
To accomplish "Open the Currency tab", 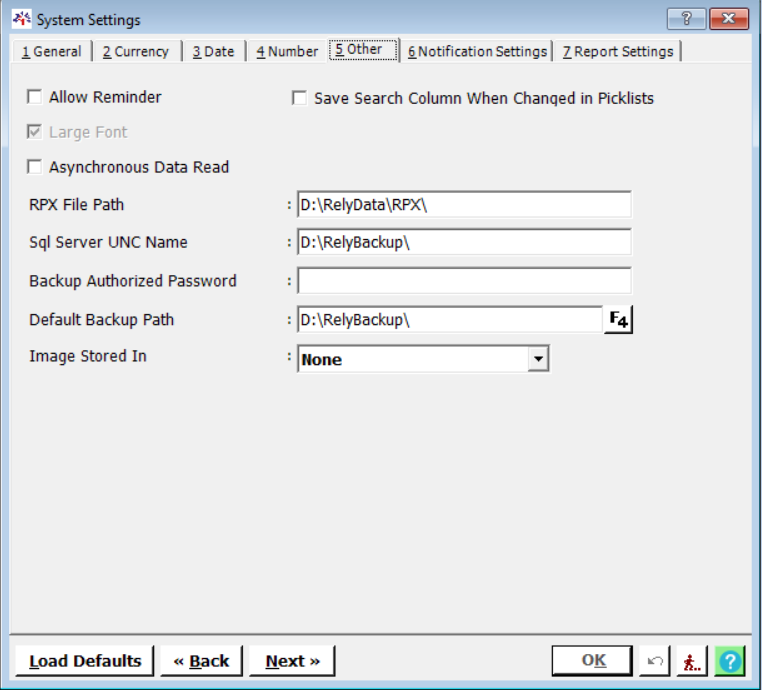I will coord(136,51).
